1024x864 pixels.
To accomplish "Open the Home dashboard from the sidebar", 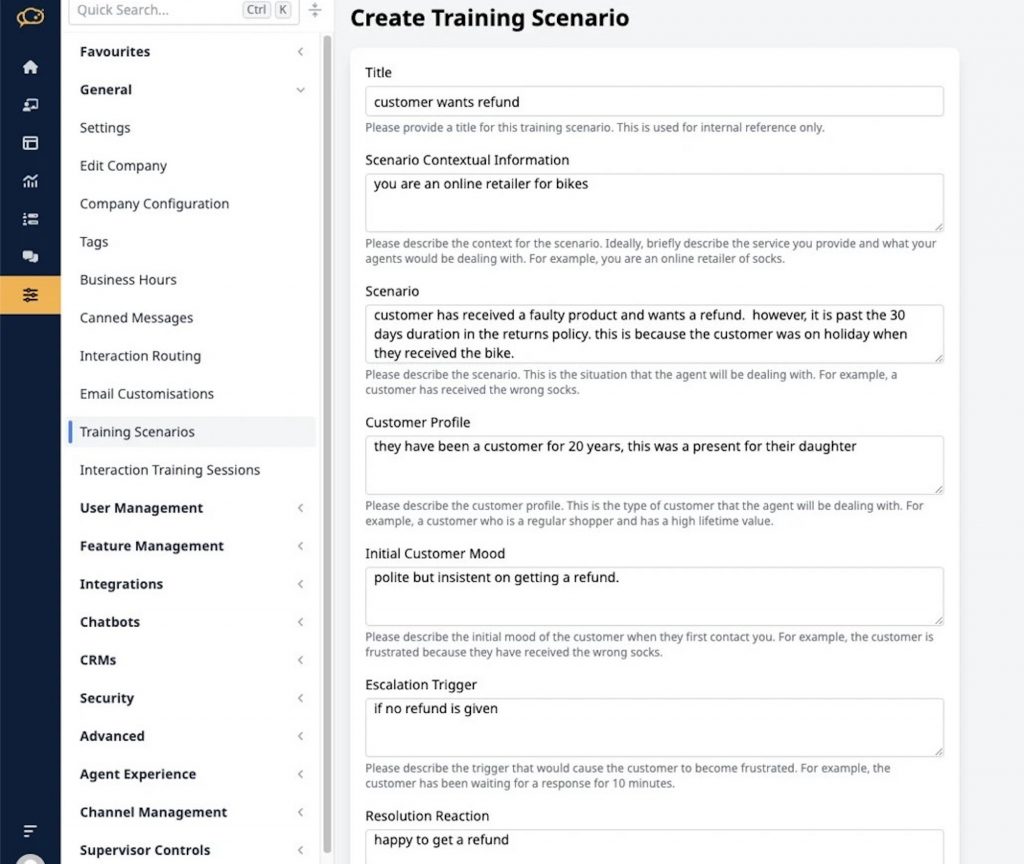I will pos(29,65).
